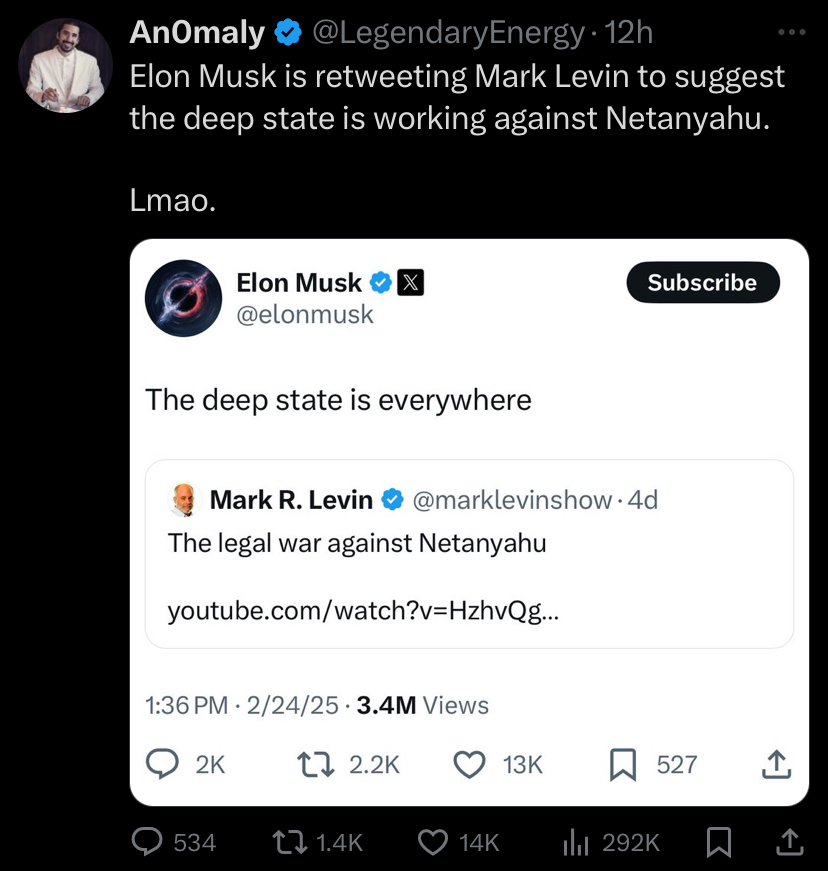Viewport: 828px width, 871px height.
Task: Share An0maly's post via share icon
Action: tap(789, 842)
